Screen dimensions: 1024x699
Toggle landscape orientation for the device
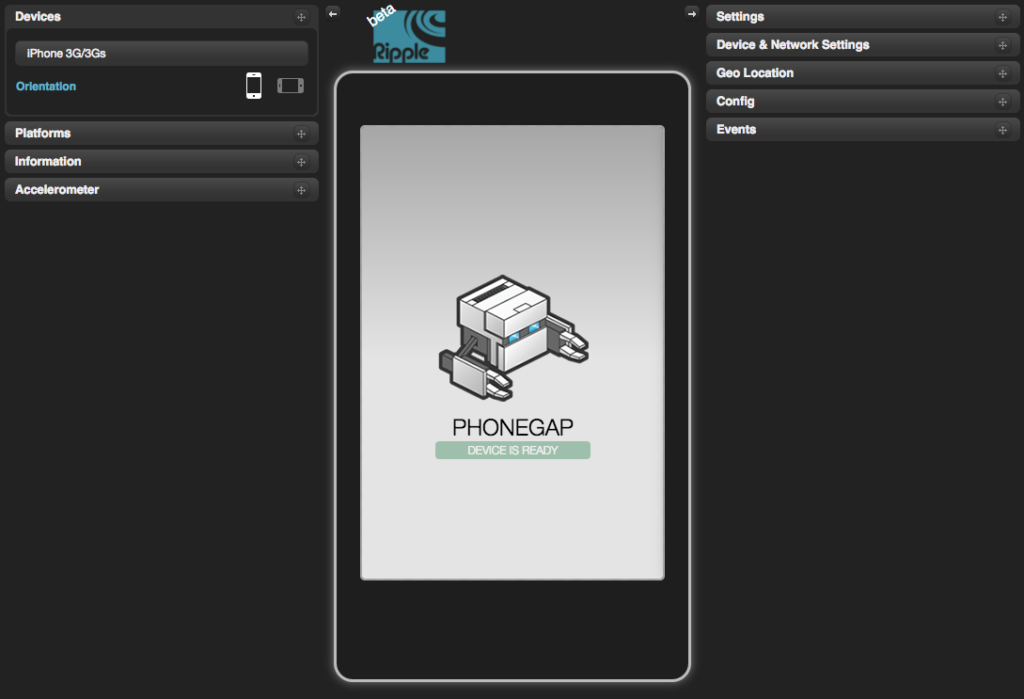[x=290, y=85]
